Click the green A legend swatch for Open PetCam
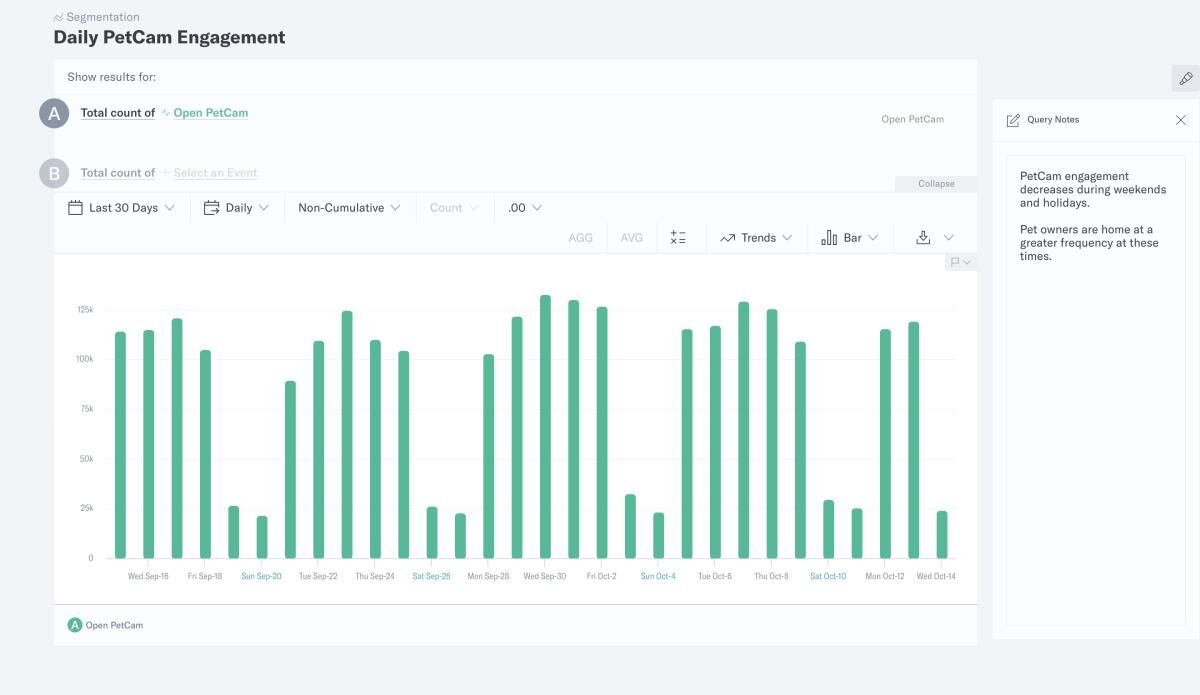The width and height of the screenshot is (1200, 695). click(74, 624)
